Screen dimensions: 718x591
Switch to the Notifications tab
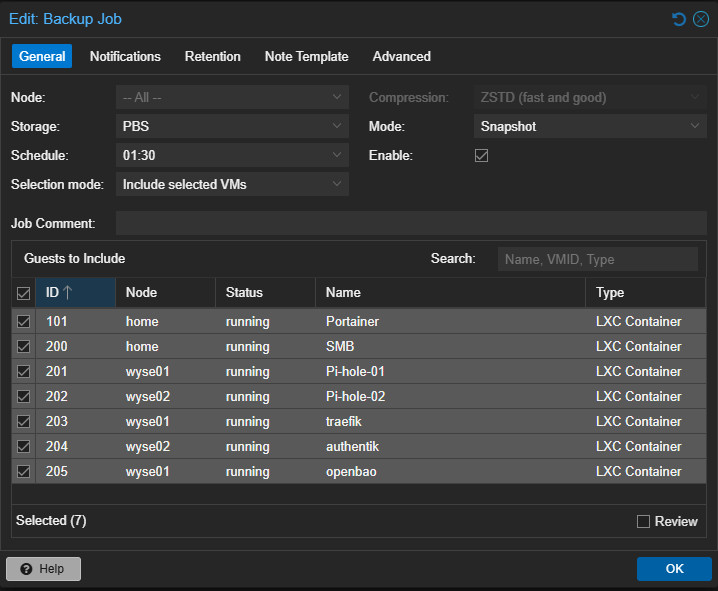[x=125, y=56]
